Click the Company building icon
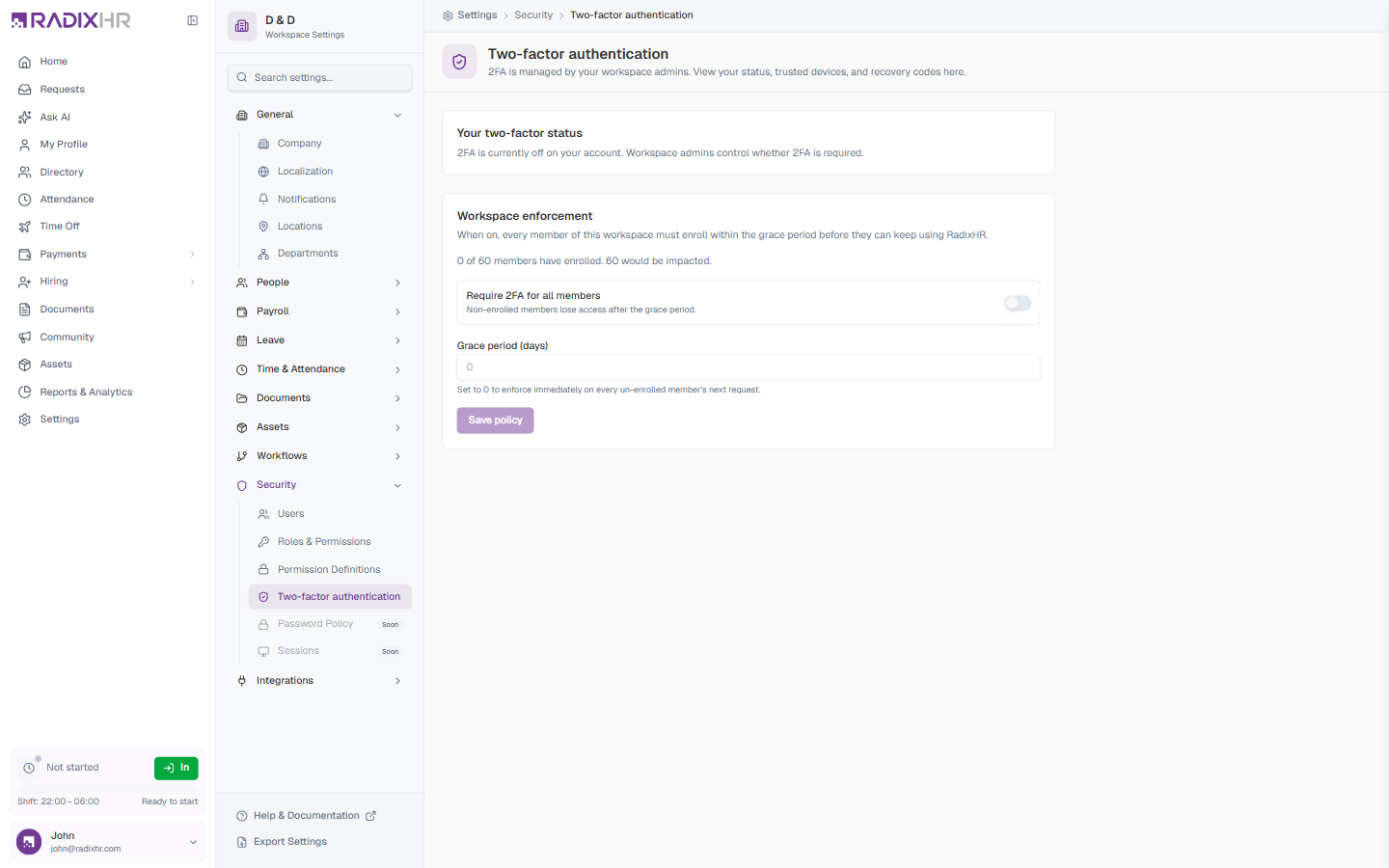Screen dimensions: 1389x868 tap(263, 144)
